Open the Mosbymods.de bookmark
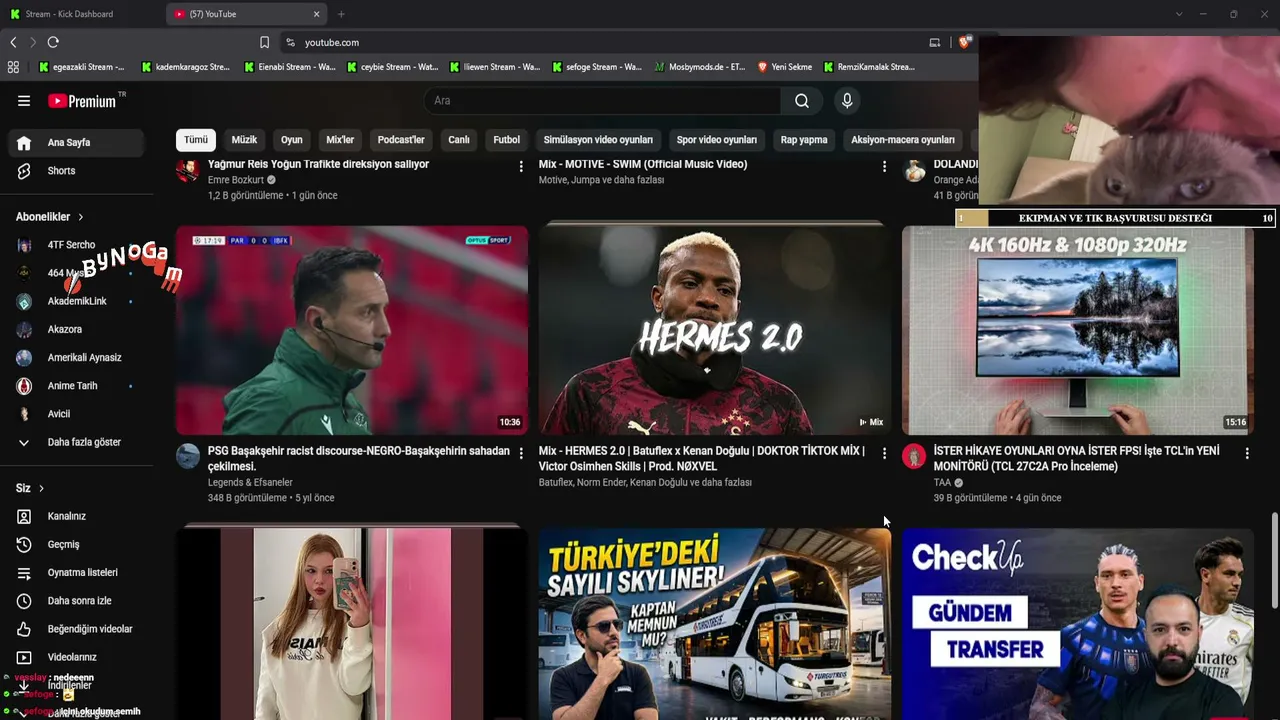1280x720 pixels. (700, 67)
